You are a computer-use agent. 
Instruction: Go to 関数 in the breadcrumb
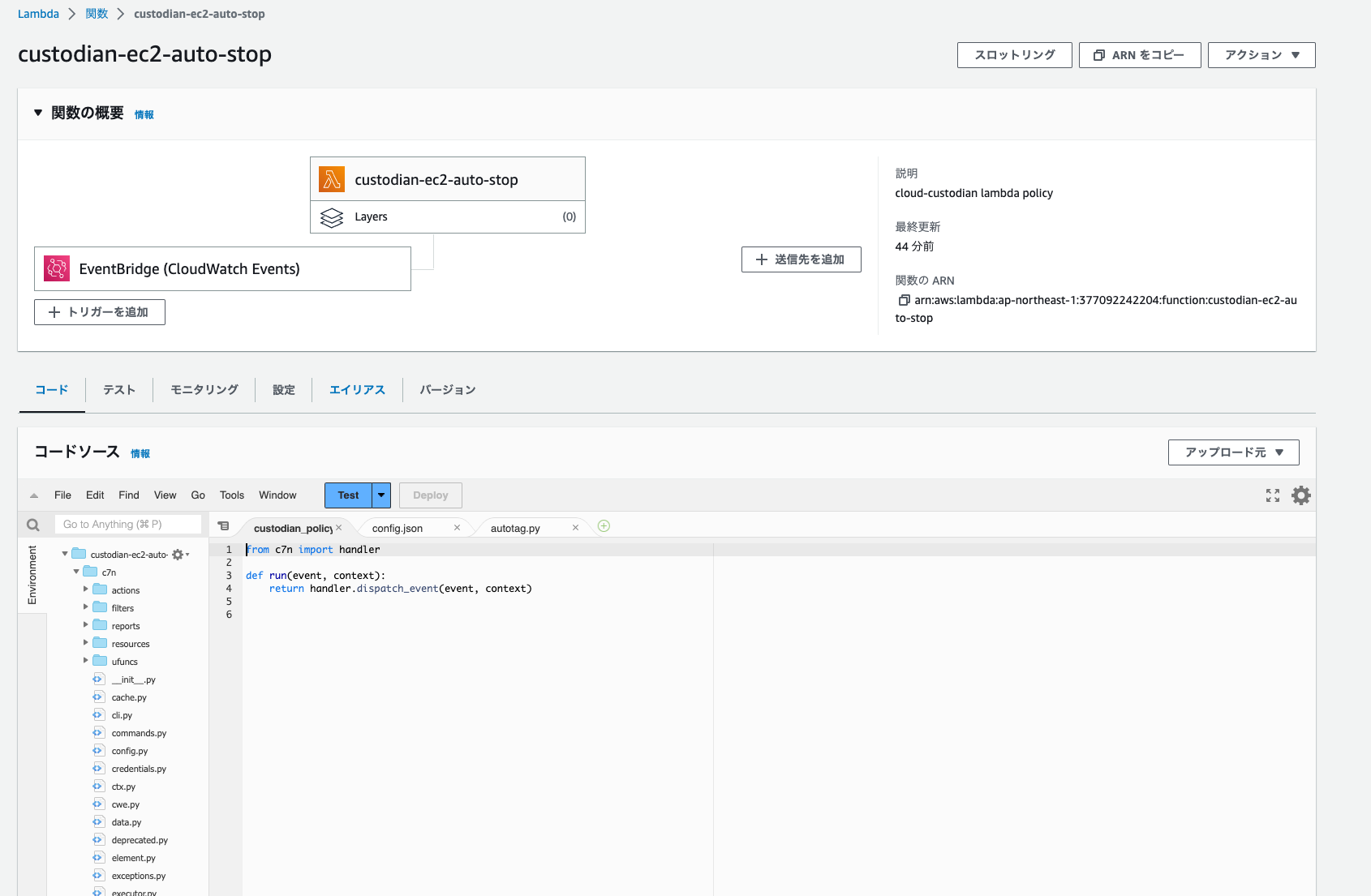(x=97, y=14)
